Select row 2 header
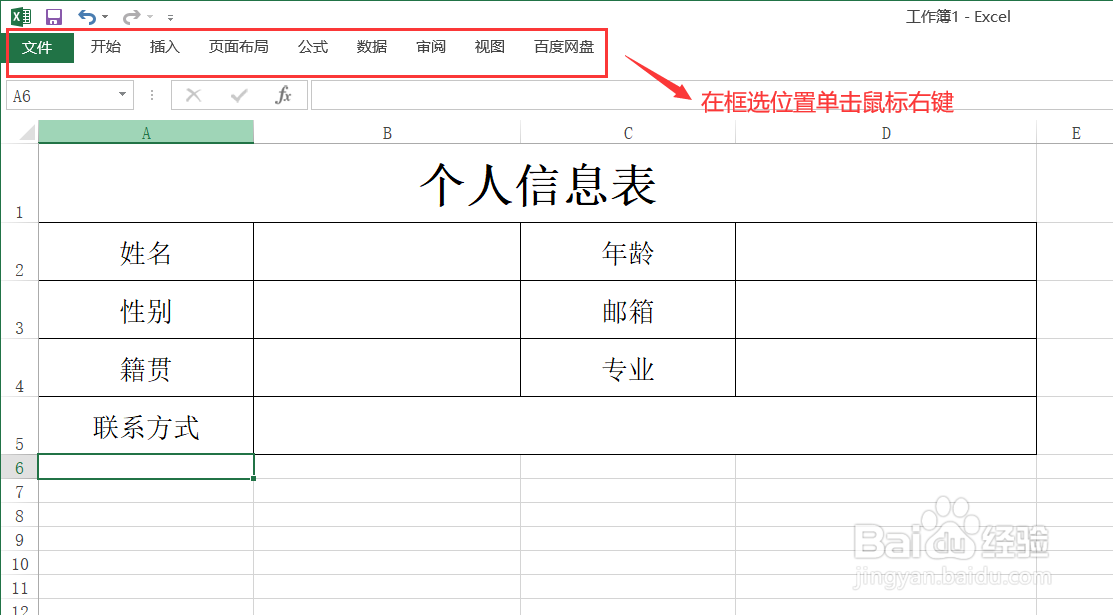This screenshot has width=1113, height=615. pyautogui.click(x=19, y=251)
